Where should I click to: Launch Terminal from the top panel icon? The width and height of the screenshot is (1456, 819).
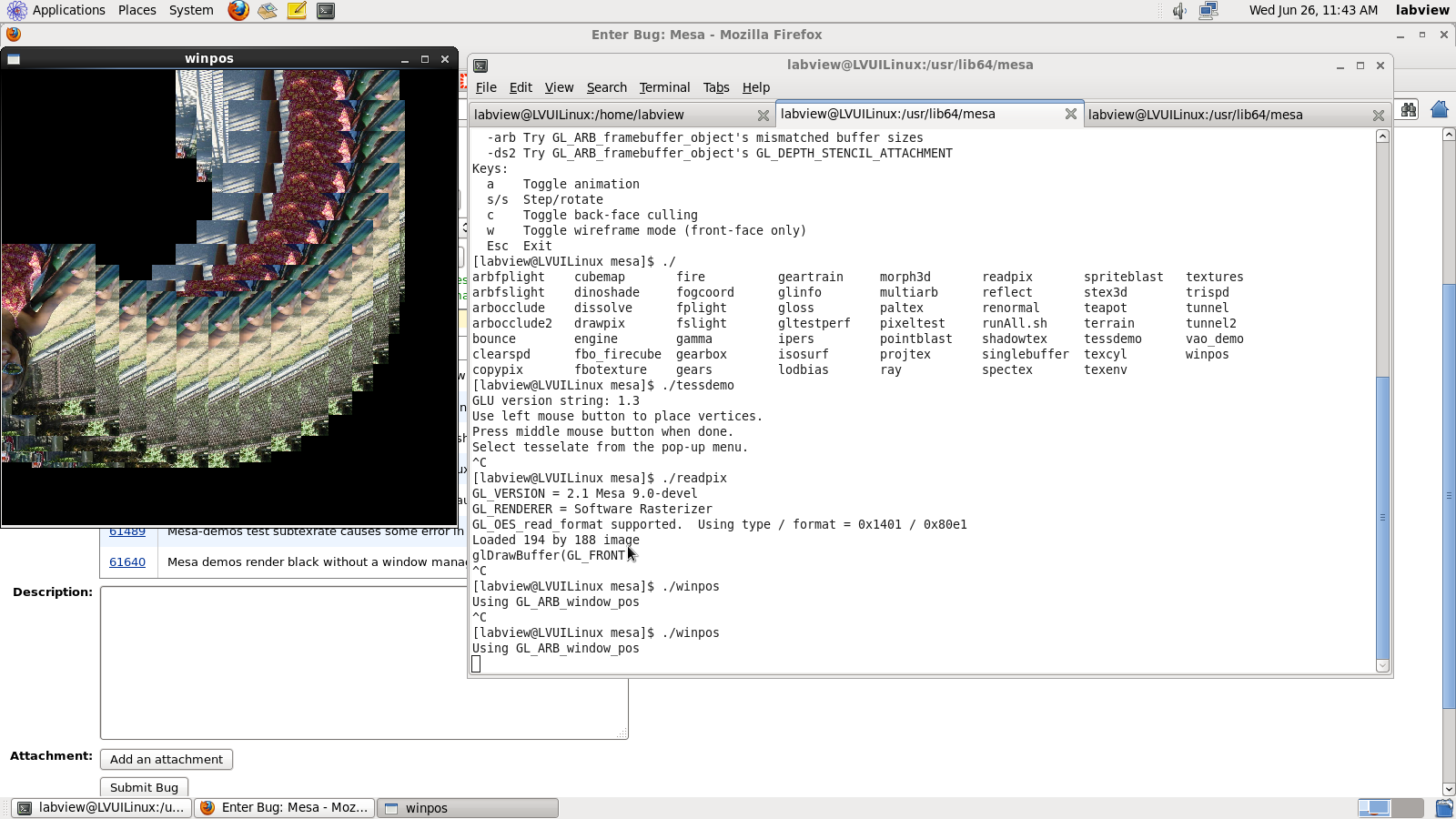[x=326, y=11]
